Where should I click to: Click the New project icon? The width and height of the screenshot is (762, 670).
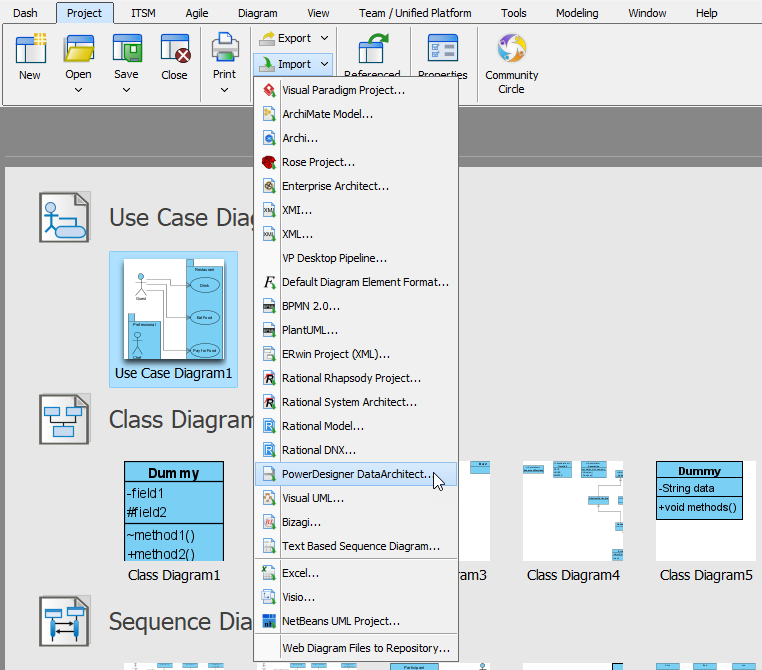[31, 48]
